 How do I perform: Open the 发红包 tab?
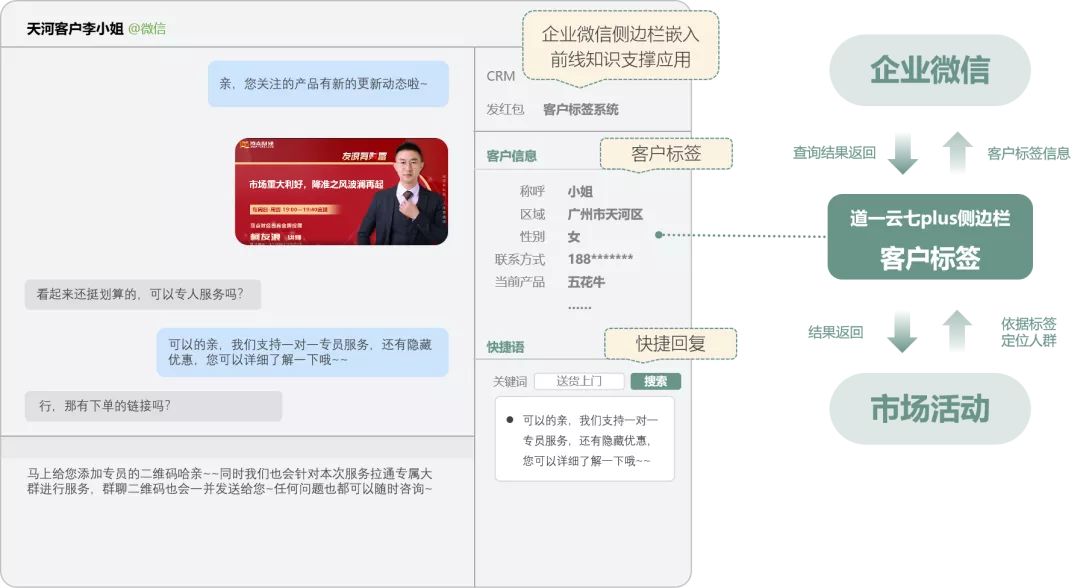pyautogui.click(x=505, y=109)
